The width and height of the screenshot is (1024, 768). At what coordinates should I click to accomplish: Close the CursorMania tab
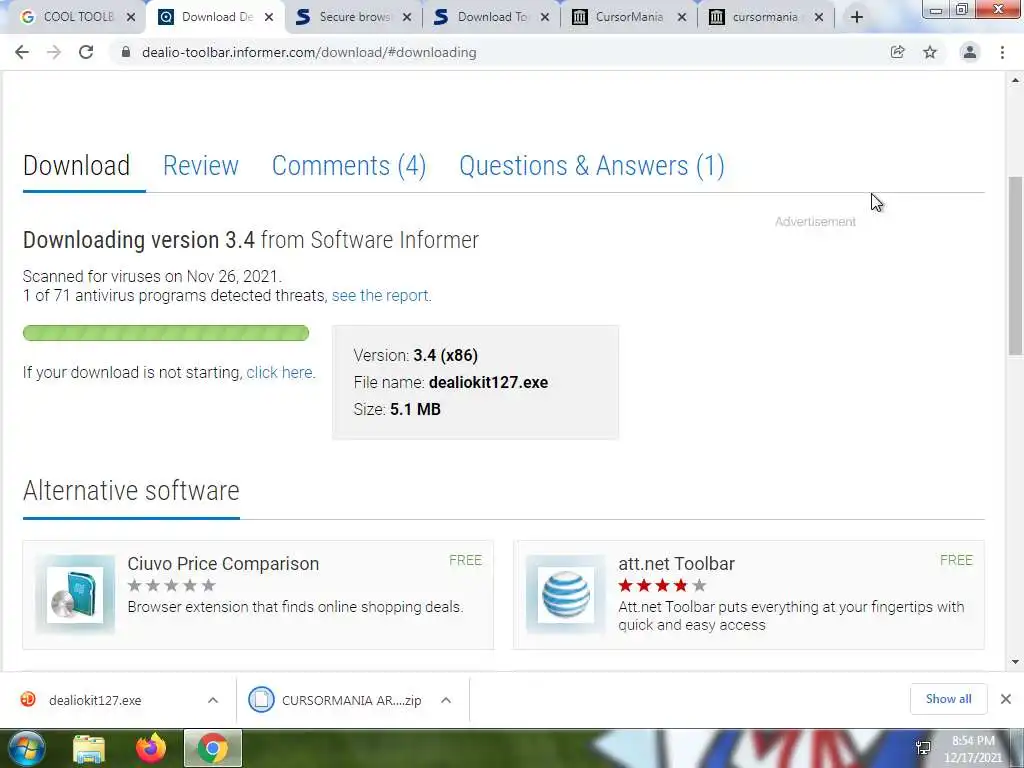coord(682,17)
